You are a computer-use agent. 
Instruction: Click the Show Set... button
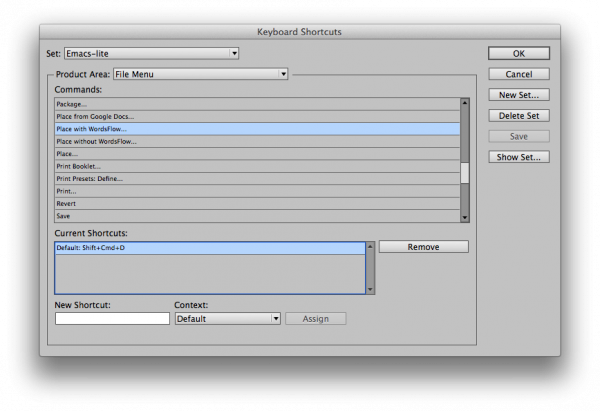pyautogui.click(x=519, y=157)
